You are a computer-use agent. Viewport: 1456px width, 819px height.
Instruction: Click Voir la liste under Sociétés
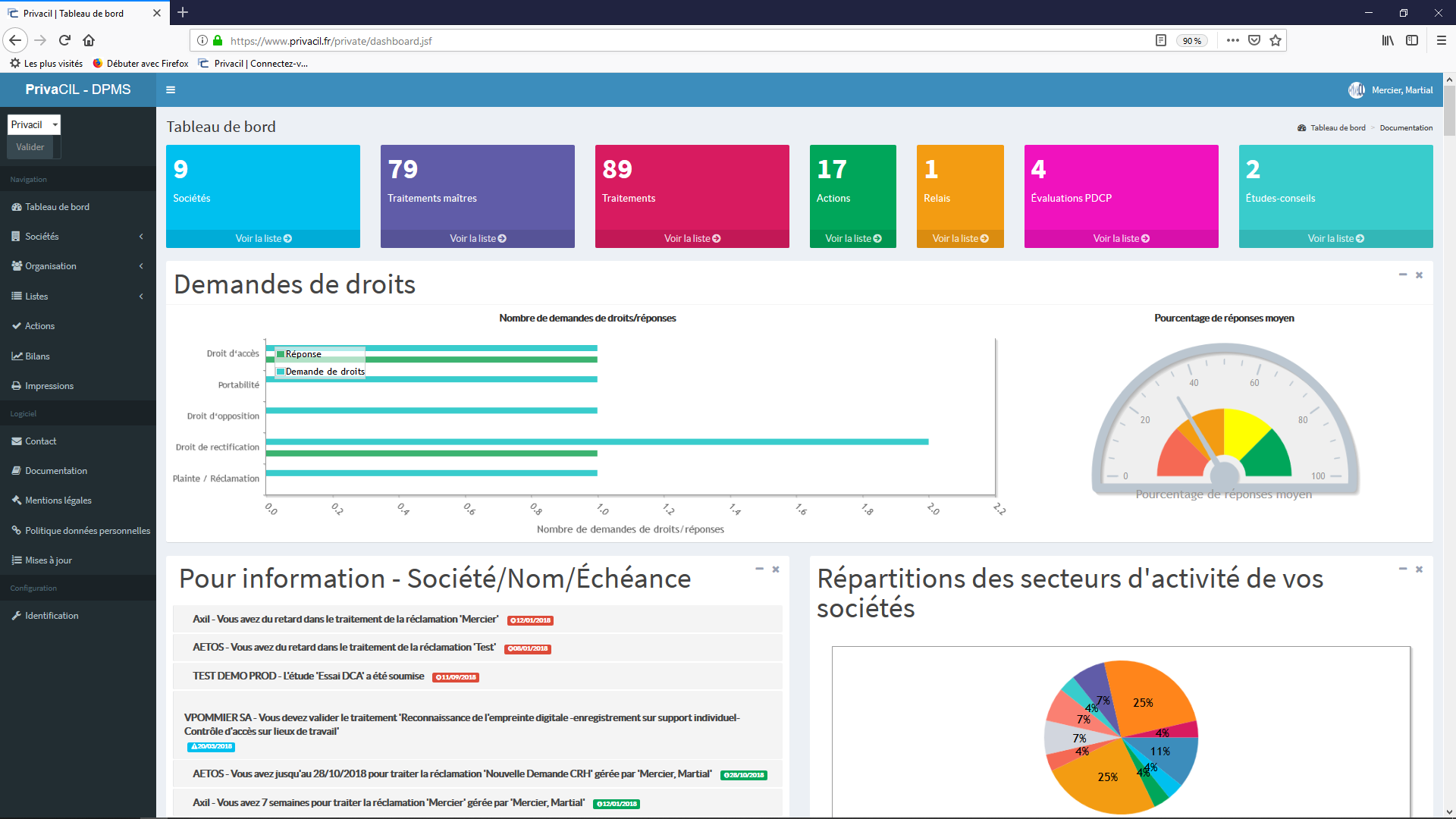click(263, 238)
